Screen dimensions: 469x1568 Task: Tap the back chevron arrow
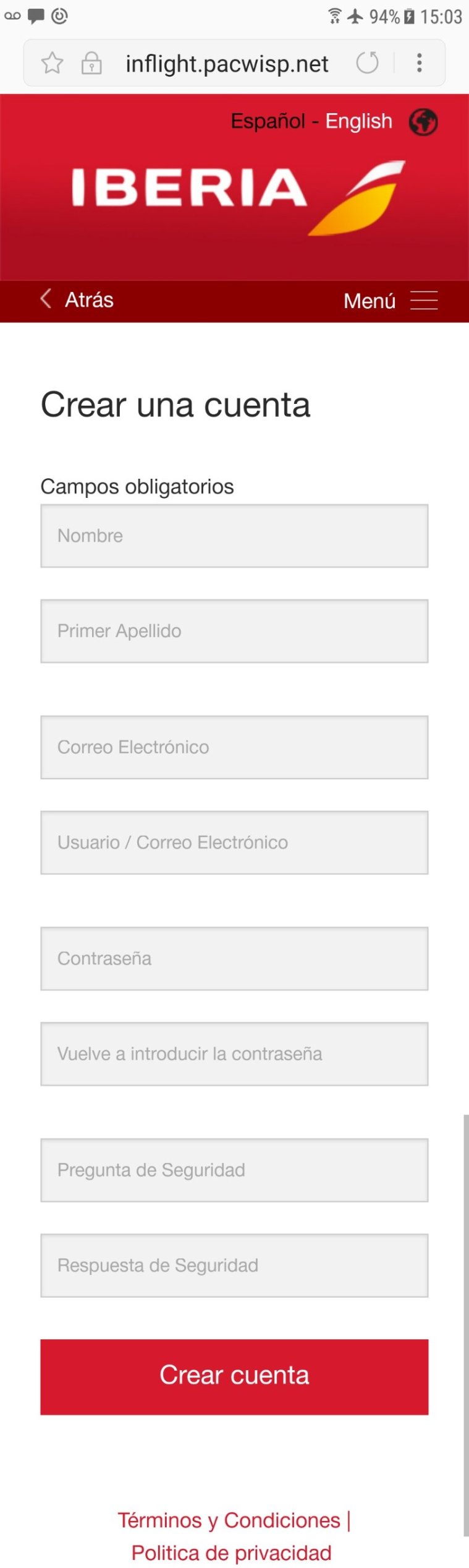point(46,299)
